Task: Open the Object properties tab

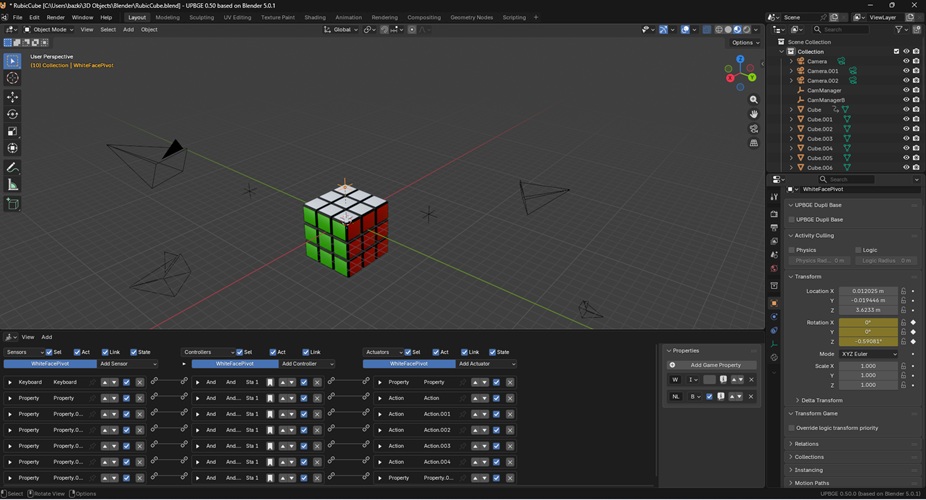Action: tap(774, 303)
